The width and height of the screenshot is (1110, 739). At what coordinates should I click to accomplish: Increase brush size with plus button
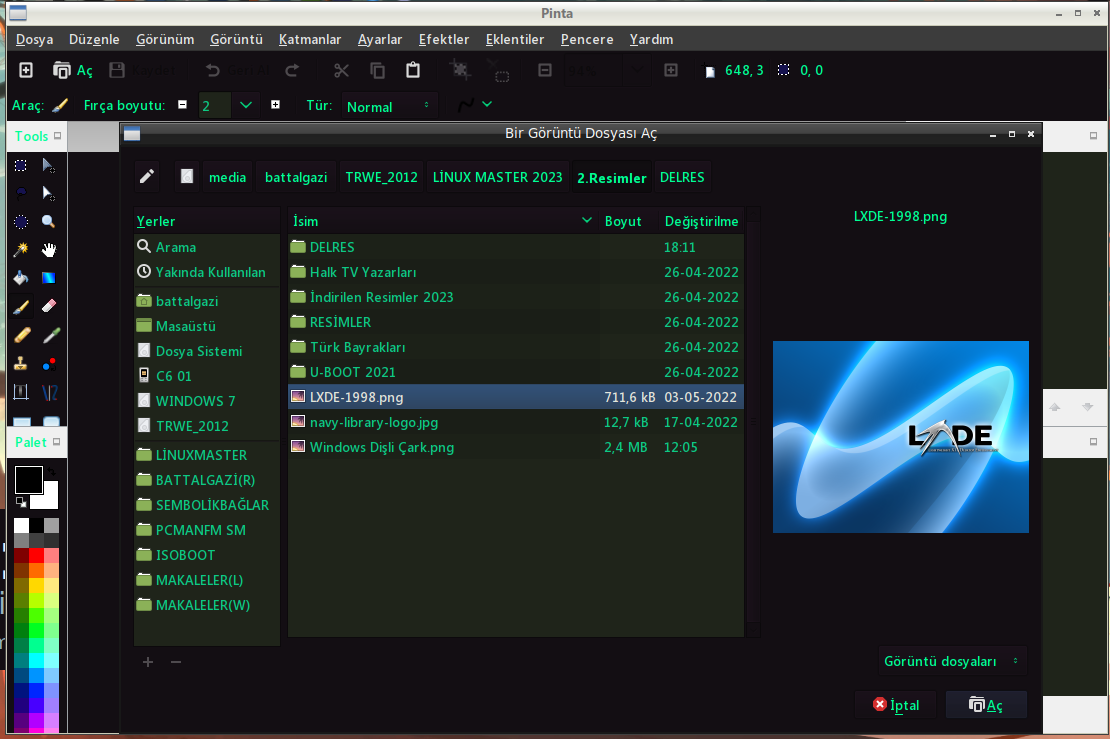(275, 105)
